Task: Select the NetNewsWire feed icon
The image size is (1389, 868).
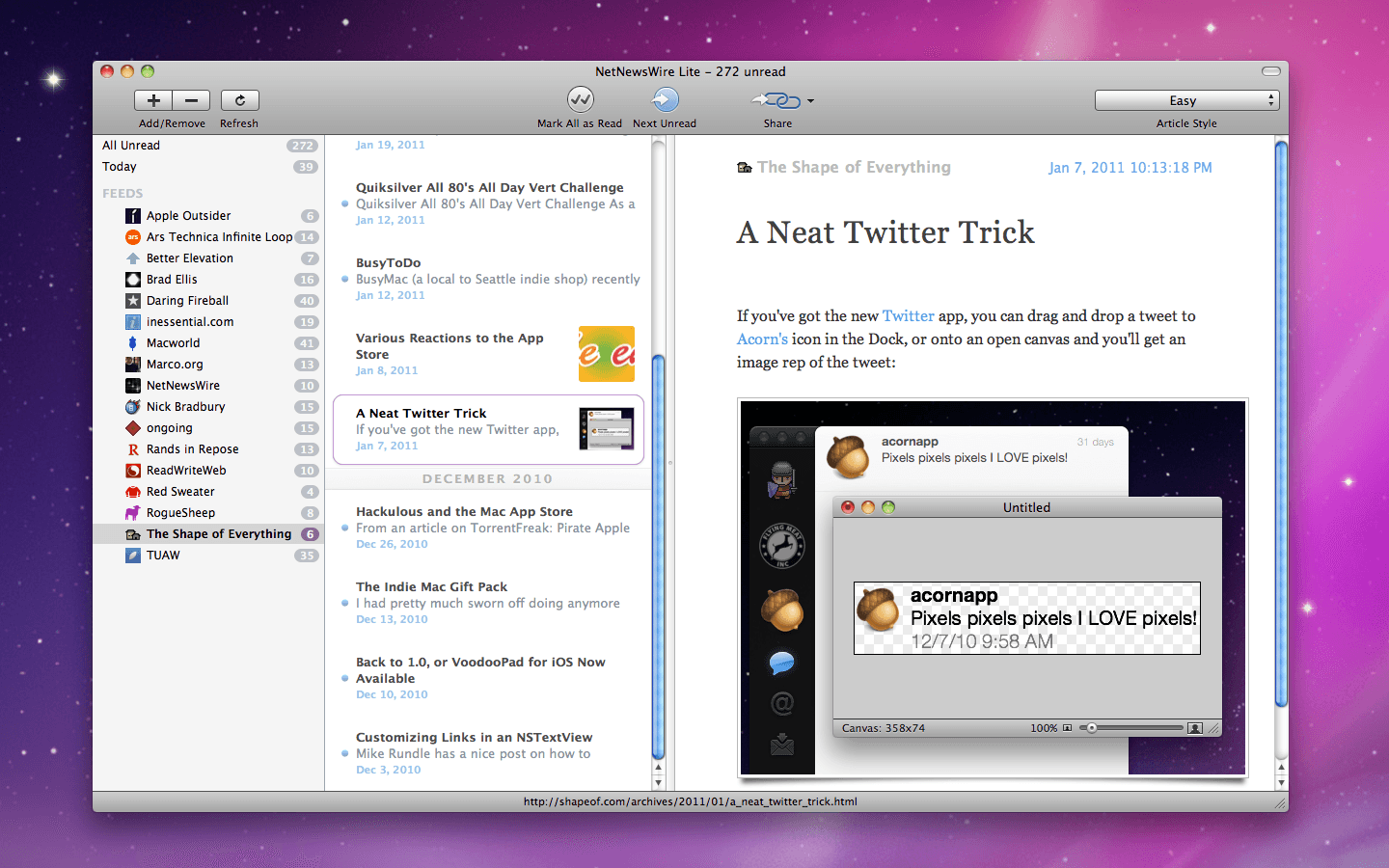Action: [133, 386]
